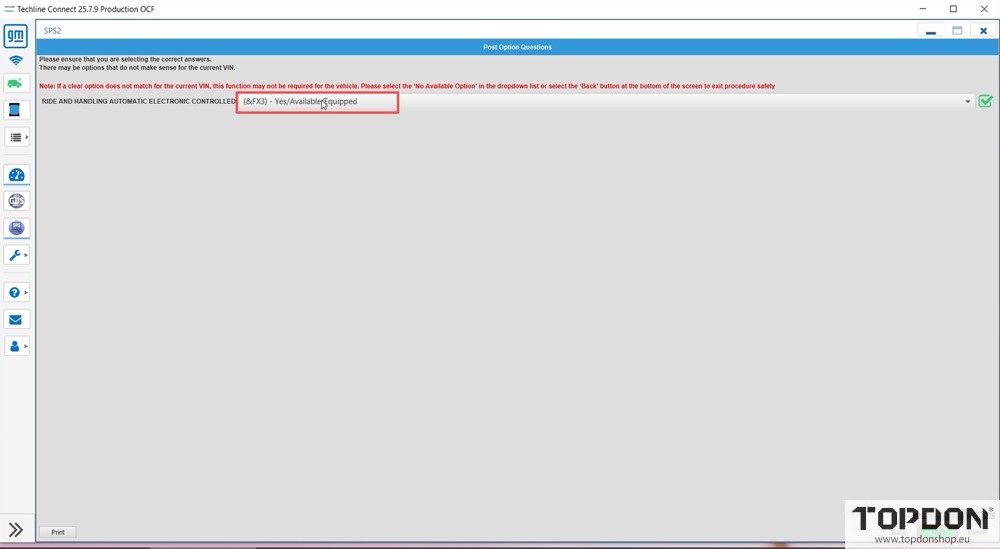Open the round icon below GDS
The image size is (1000, 549).
[15, 228]
